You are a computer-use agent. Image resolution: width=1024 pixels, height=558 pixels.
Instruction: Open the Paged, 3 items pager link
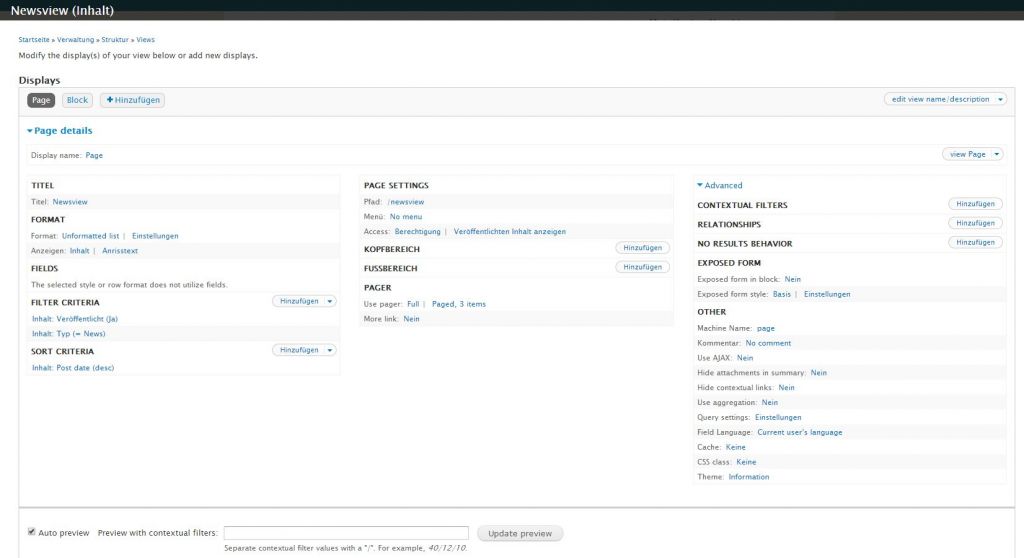pos(459,304)
